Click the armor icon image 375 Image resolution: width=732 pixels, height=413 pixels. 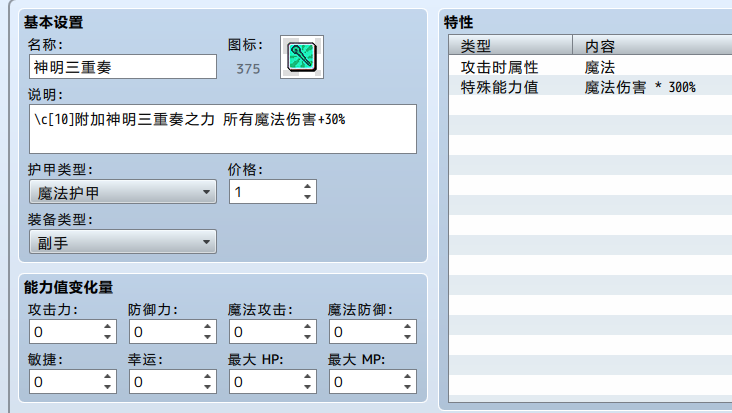pos(302,57)
